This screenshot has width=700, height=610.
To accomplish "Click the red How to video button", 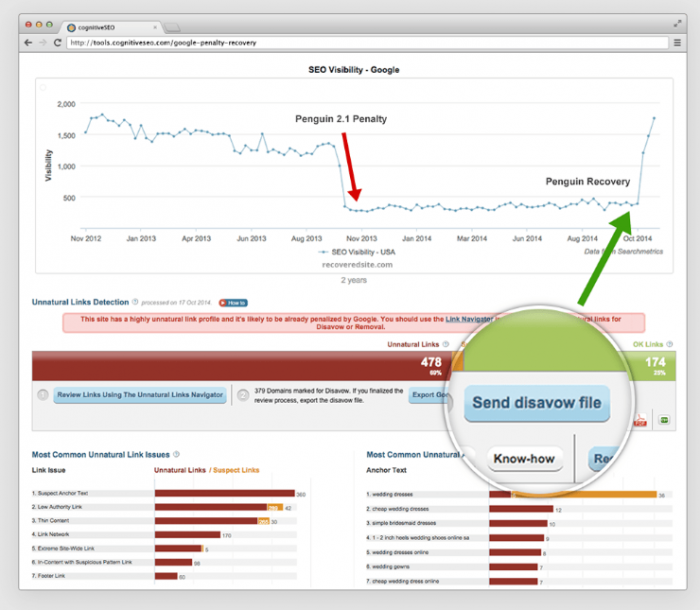I will click(233, 303).
